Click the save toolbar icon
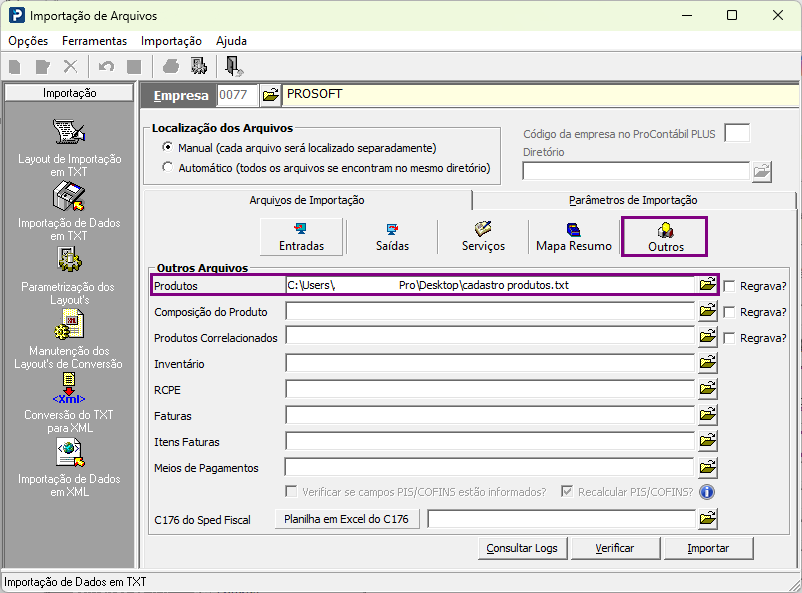 (x=134, y=67)
